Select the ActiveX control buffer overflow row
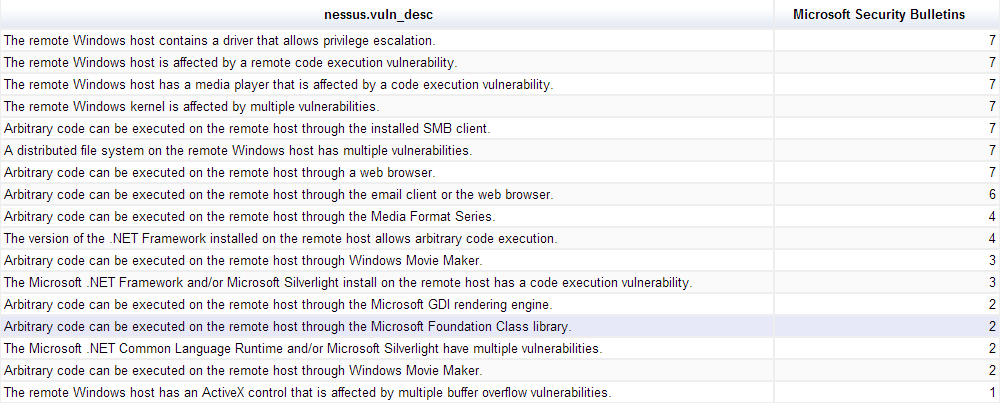This screenshot has height=413, width=1005. (500, 392)
